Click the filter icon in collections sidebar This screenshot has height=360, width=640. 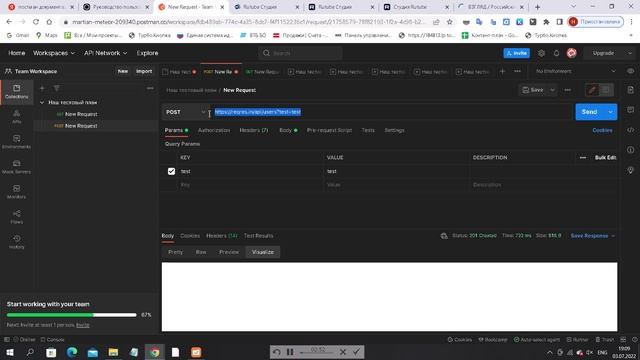(x=57, y=88)
